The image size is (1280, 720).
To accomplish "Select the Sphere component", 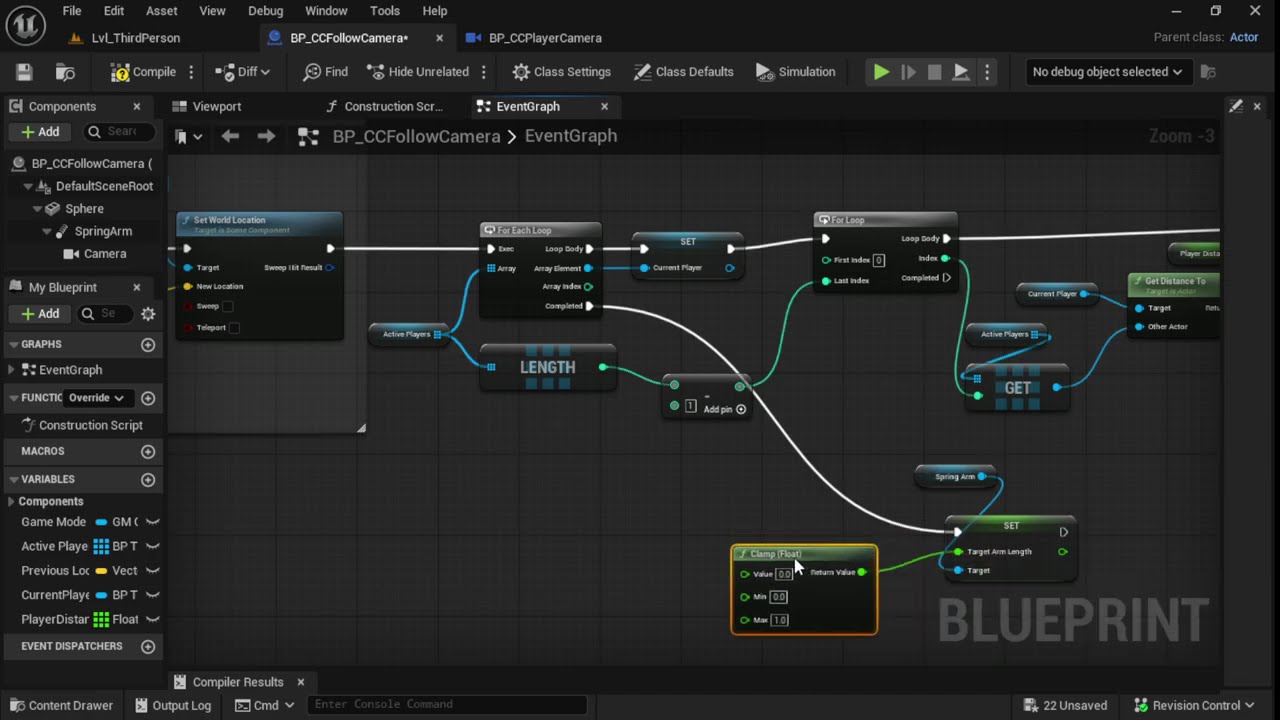I will pyautogui.click(x=84, y=208).
